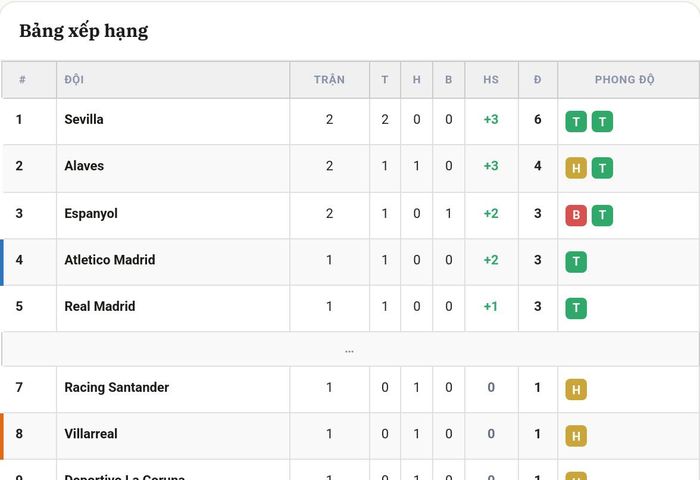The image size is (700, 480).
Task: Click Alaves' yellow H form badge
Action: [x=576, y=168]
